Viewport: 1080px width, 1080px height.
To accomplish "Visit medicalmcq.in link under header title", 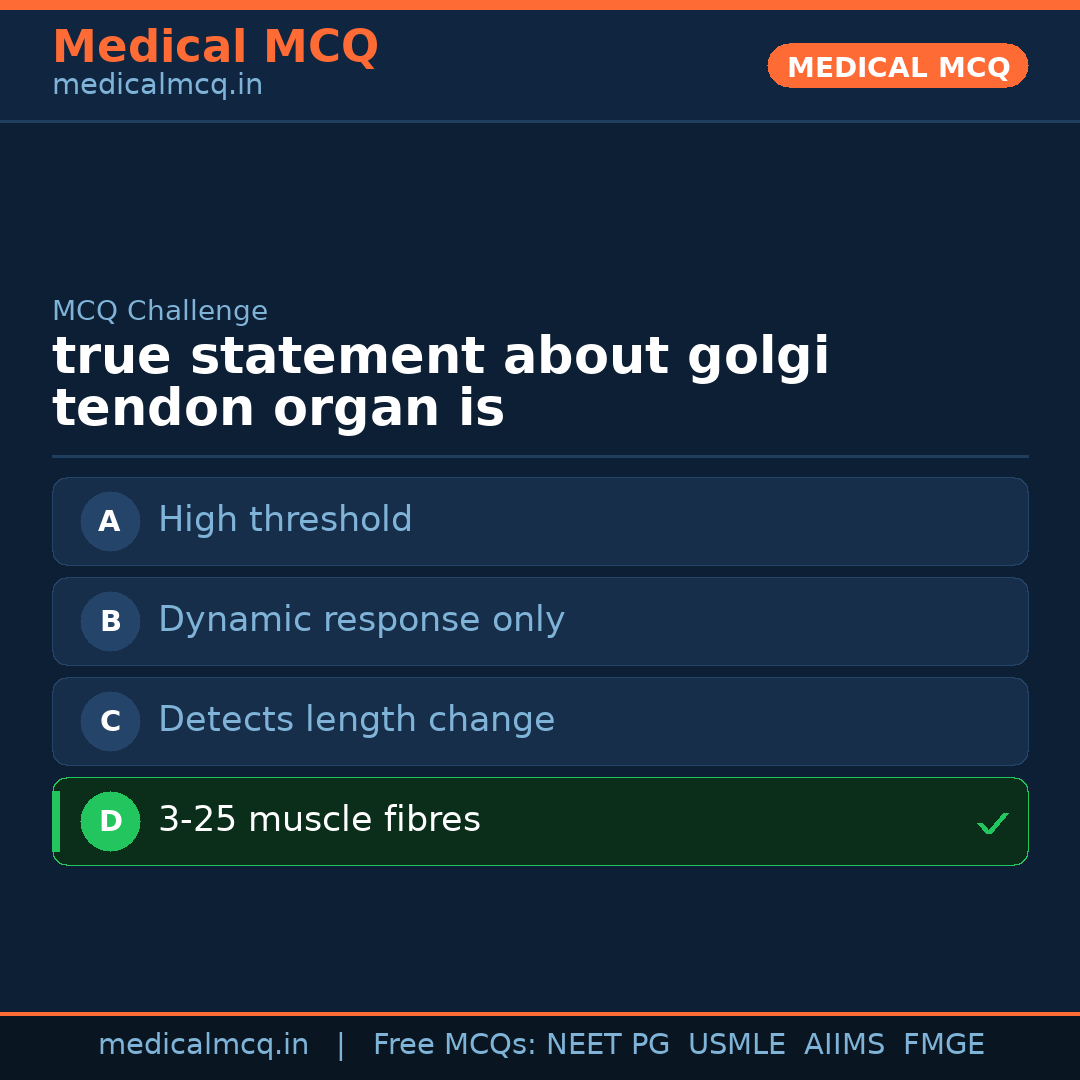I will [157, 86].
